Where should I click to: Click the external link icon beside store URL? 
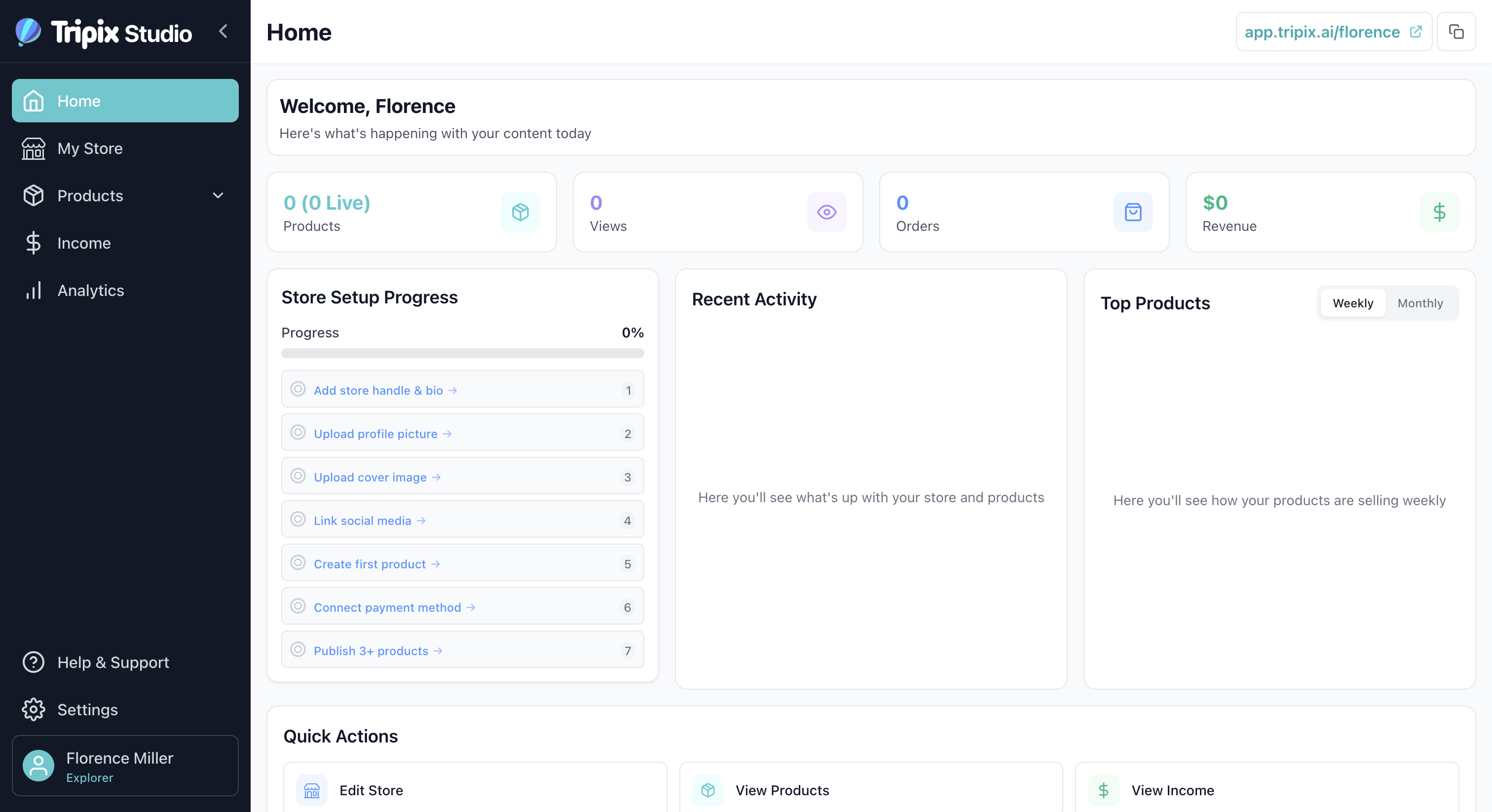click(x=1416, y=32)
